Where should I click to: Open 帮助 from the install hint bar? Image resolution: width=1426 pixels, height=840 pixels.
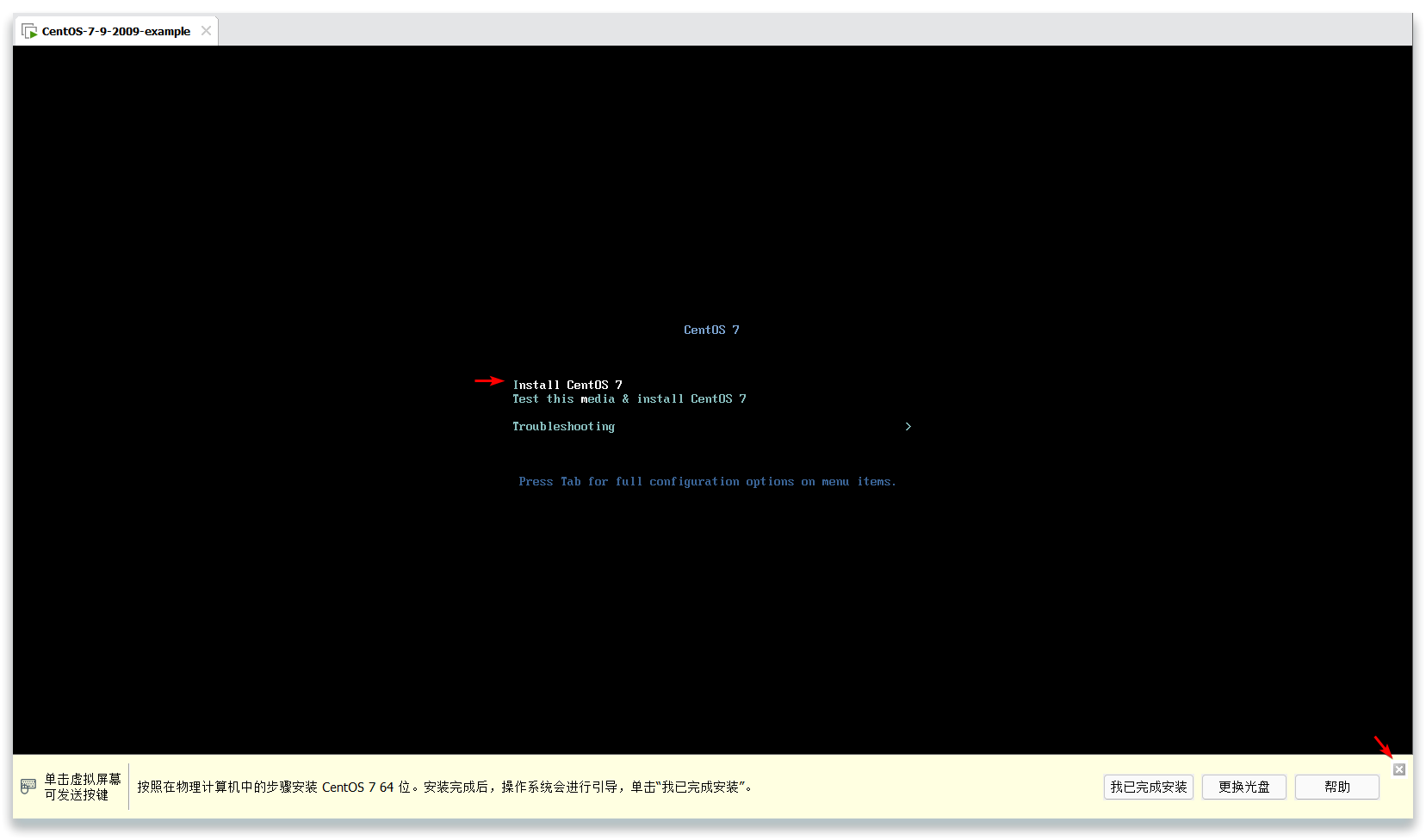click(x=1337, y=787)
